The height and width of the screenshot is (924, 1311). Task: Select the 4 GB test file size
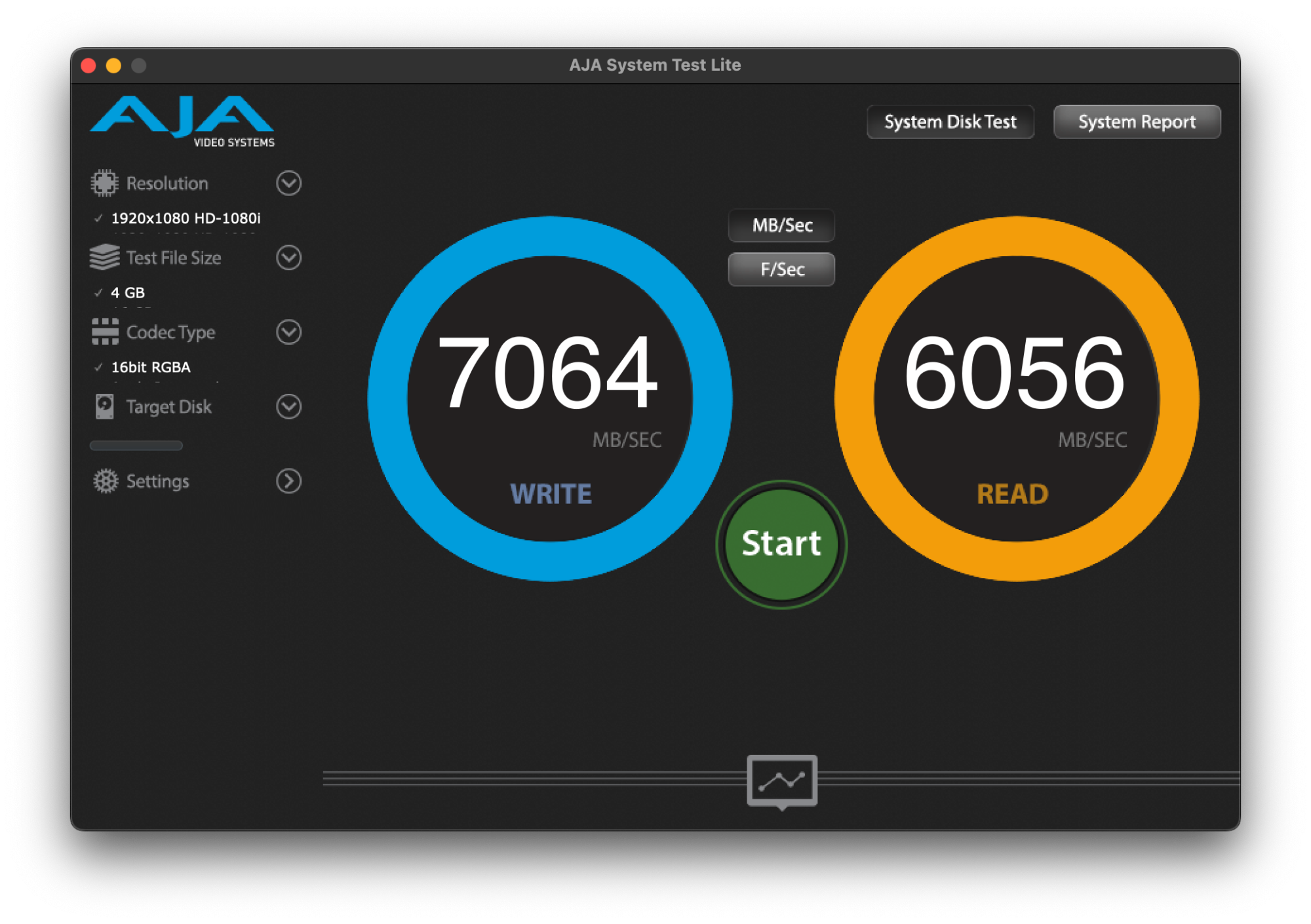128,292
